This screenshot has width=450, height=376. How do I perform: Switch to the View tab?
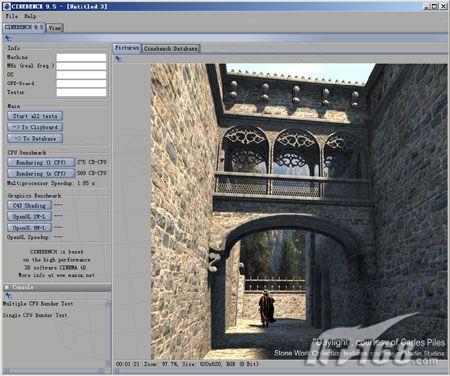pyautogui.click(x=55, y=28)
